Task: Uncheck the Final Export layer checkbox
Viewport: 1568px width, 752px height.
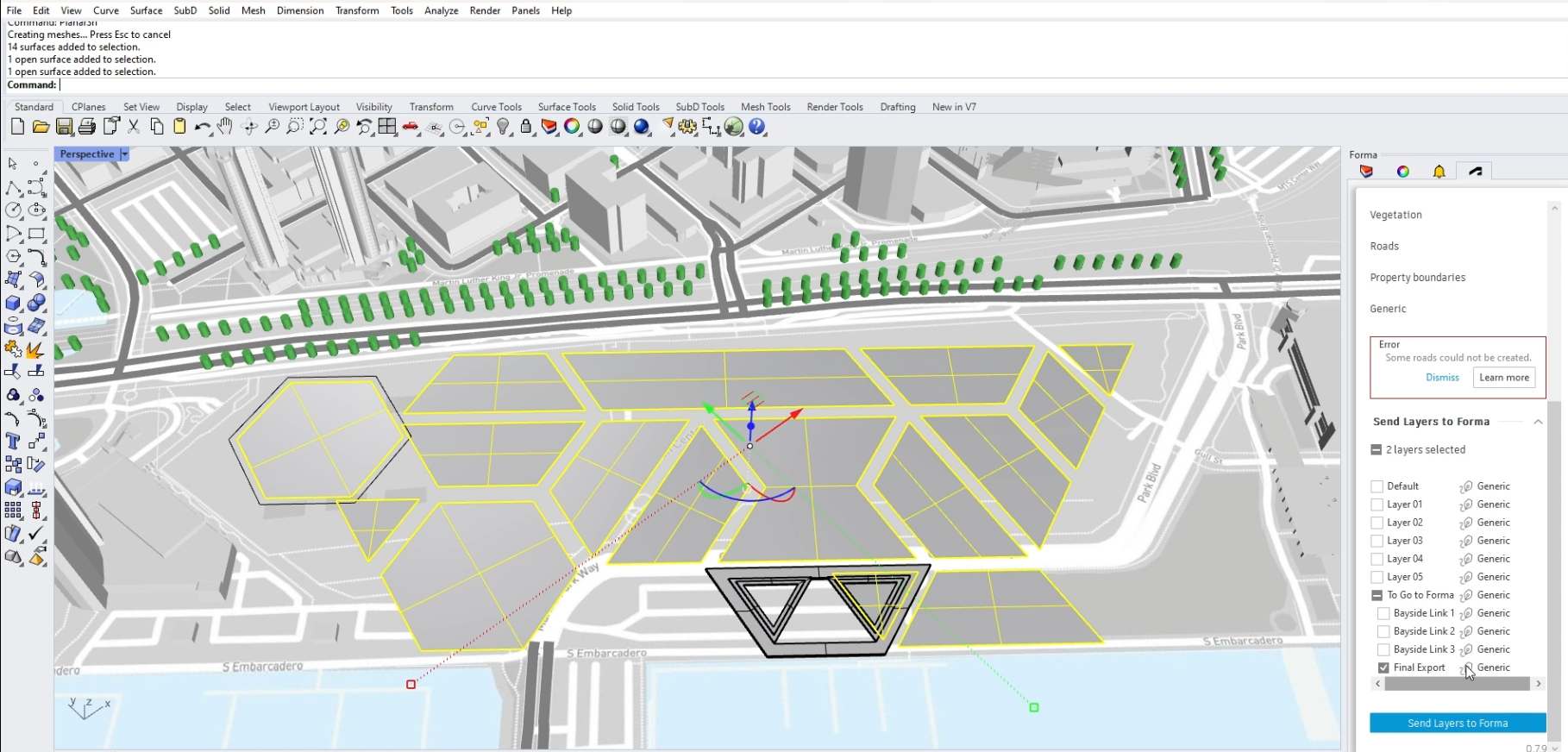Action: click(1383, 667)
